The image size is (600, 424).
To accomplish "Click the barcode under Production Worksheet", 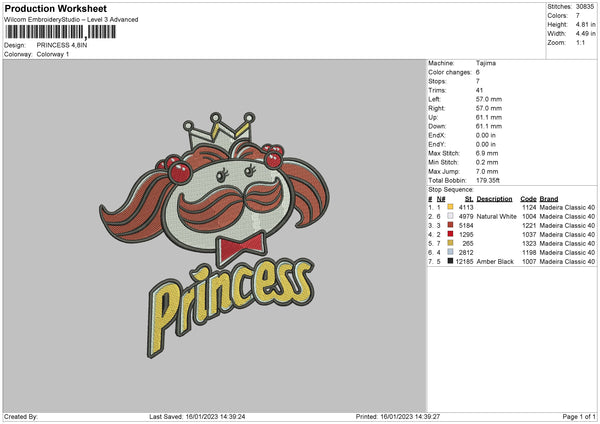I will point(60,32).
